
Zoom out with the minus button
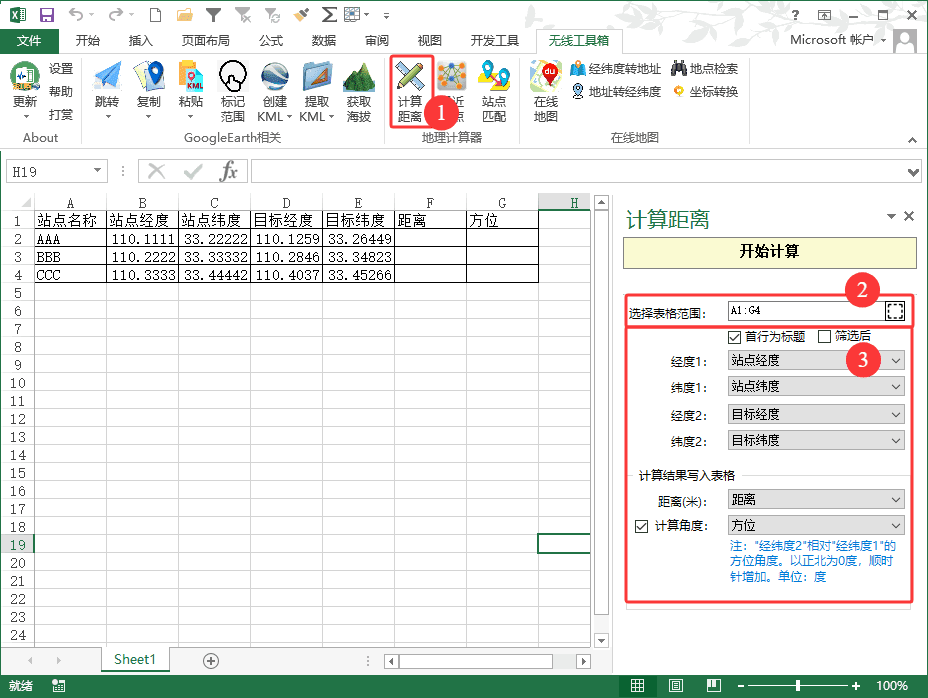[741, 686]
